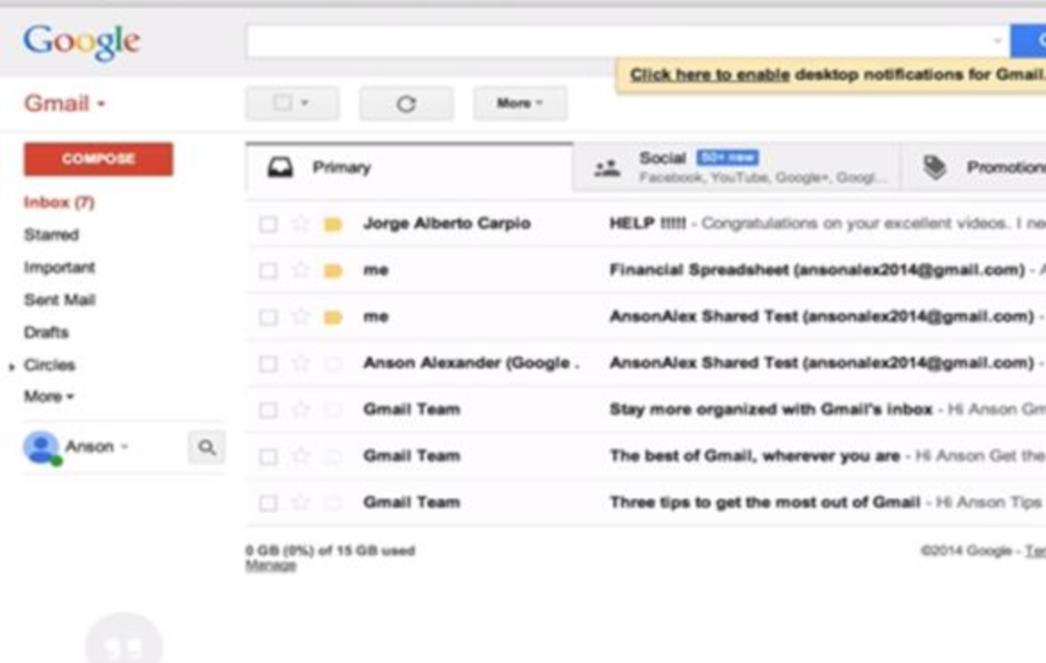Show search options arrow in search box

997,41
